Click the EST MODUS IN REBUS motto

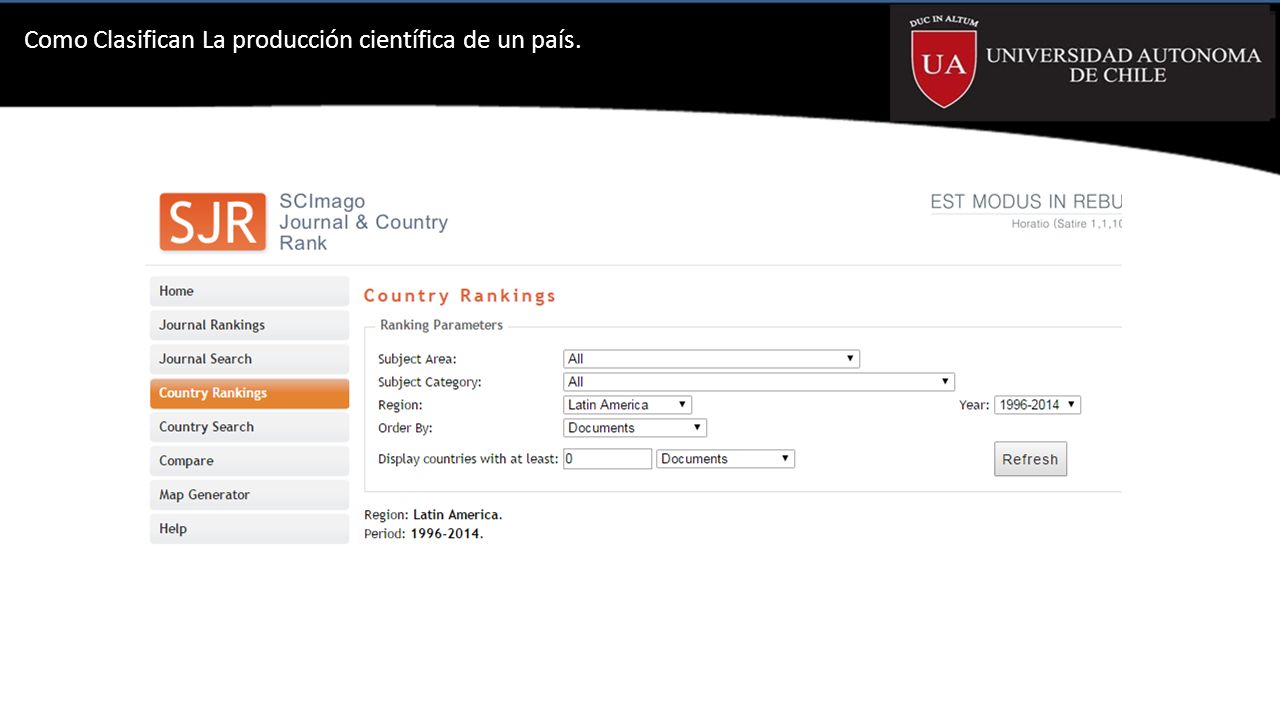pos(1026,202)
